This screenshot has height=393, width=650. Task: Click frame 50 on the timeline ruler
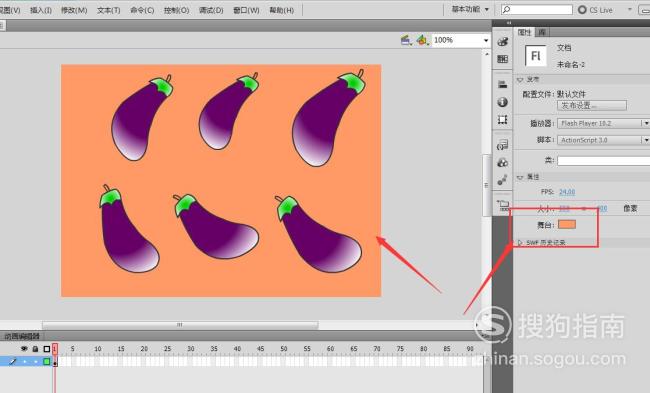pos(284,349)
